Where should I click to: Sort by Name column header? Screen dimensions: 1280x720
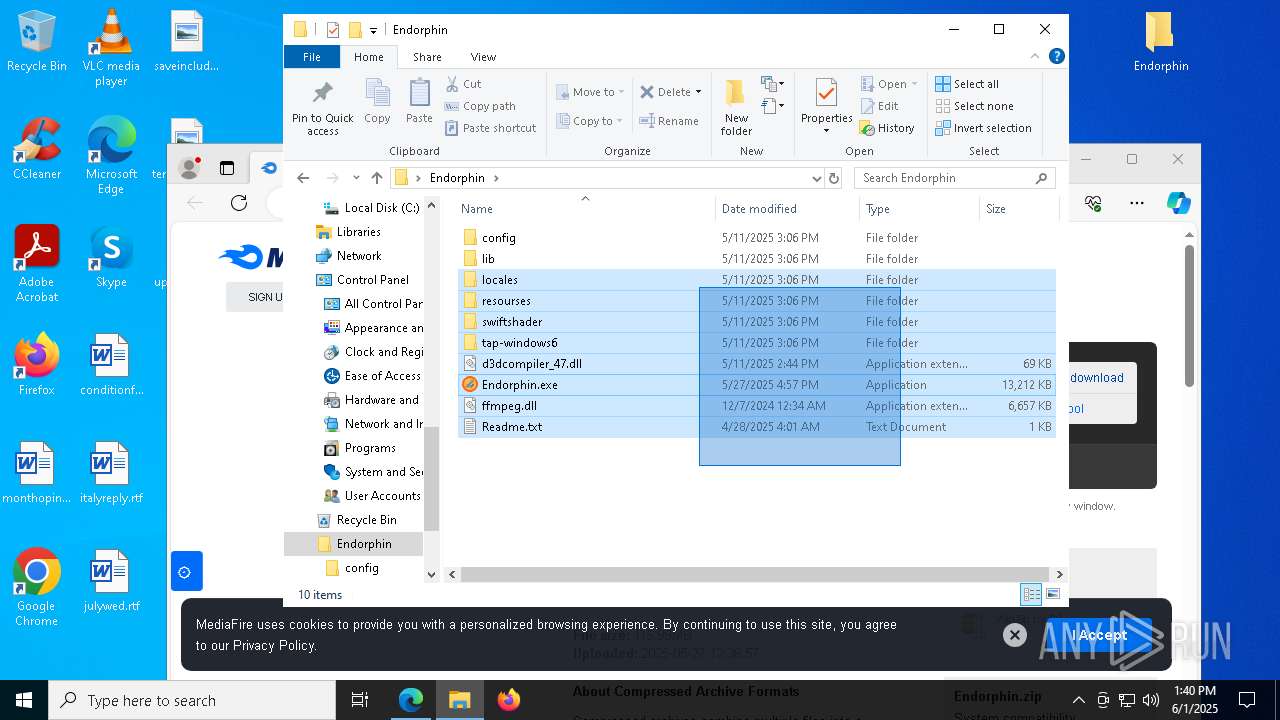[585, 209]
